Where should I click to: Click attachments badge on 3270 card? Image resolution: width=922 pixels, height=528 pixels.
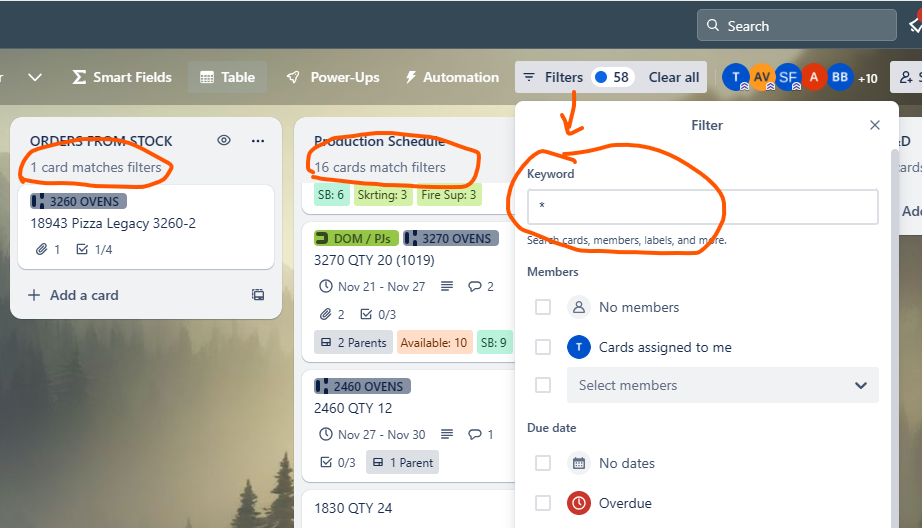point(332,315)
